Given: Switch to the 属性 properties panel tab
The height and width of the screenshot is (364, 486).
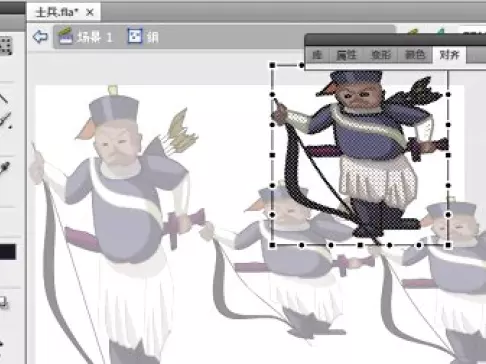Looking at the screenshot, I should pos(346,55).
